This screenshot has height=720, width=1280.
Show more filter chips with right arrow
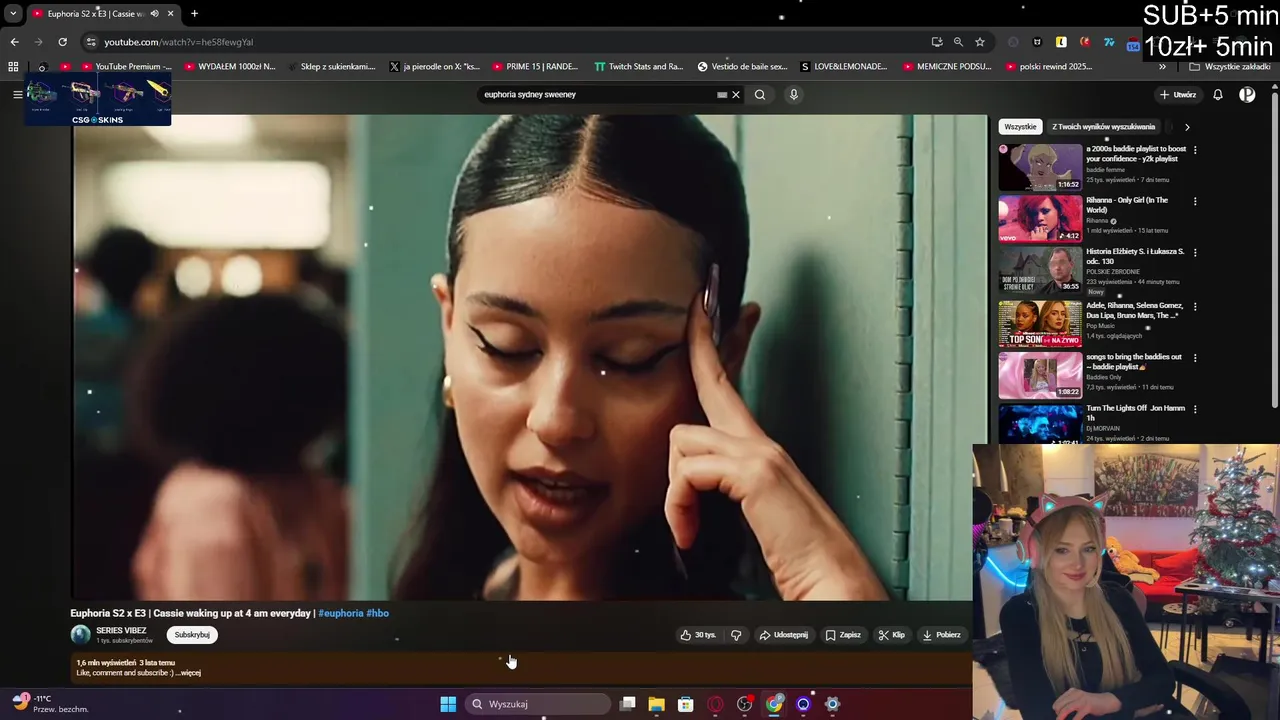[1187, 127]
